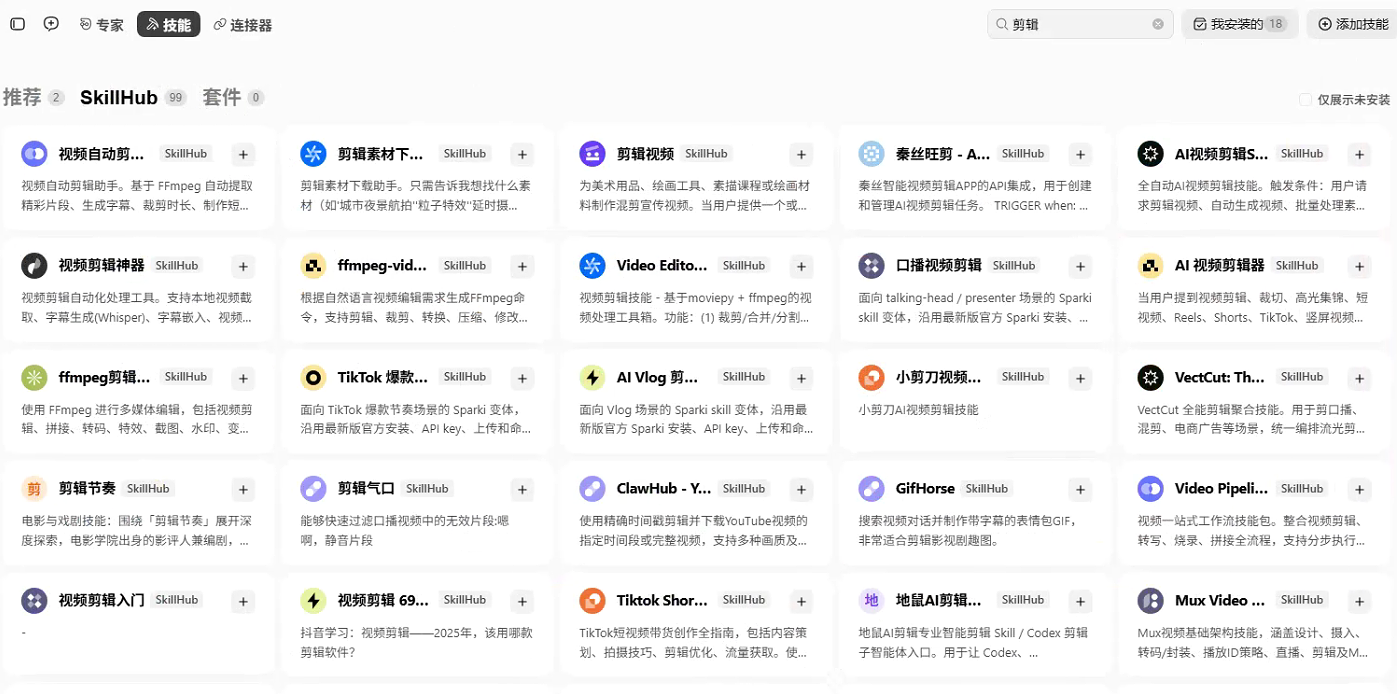Screen dimensions: 1397x694
Task: Add the 口播视频剪辑 skill with plus
Action: 1080,266
